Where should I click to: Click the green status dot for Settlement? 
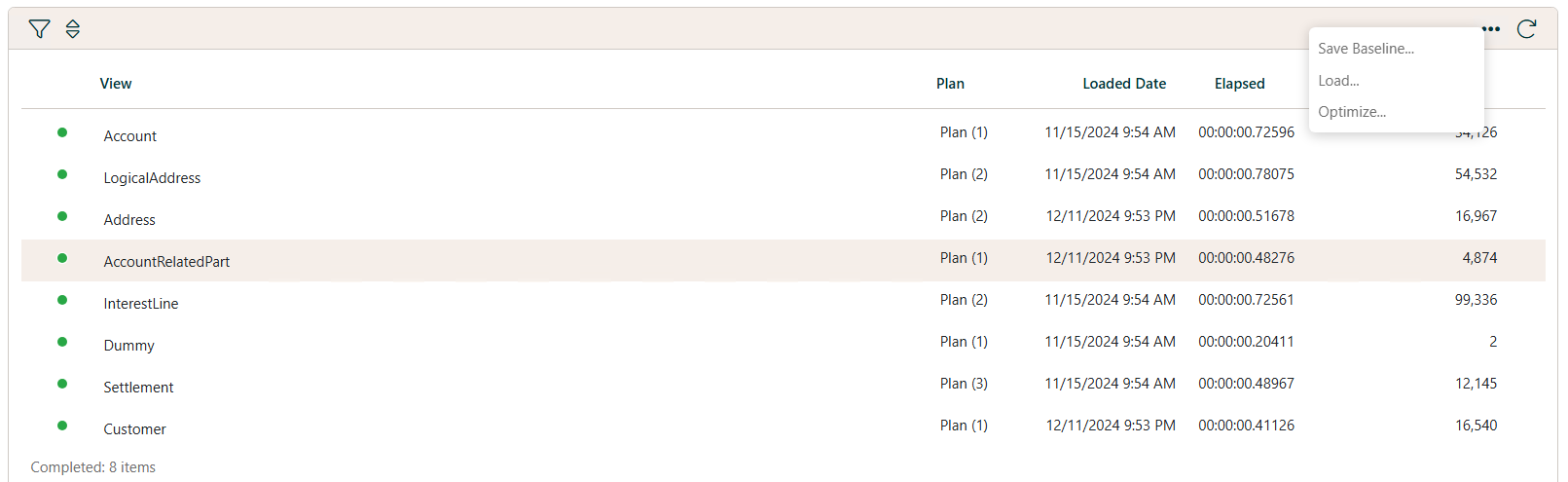click(x=62, y=384)
